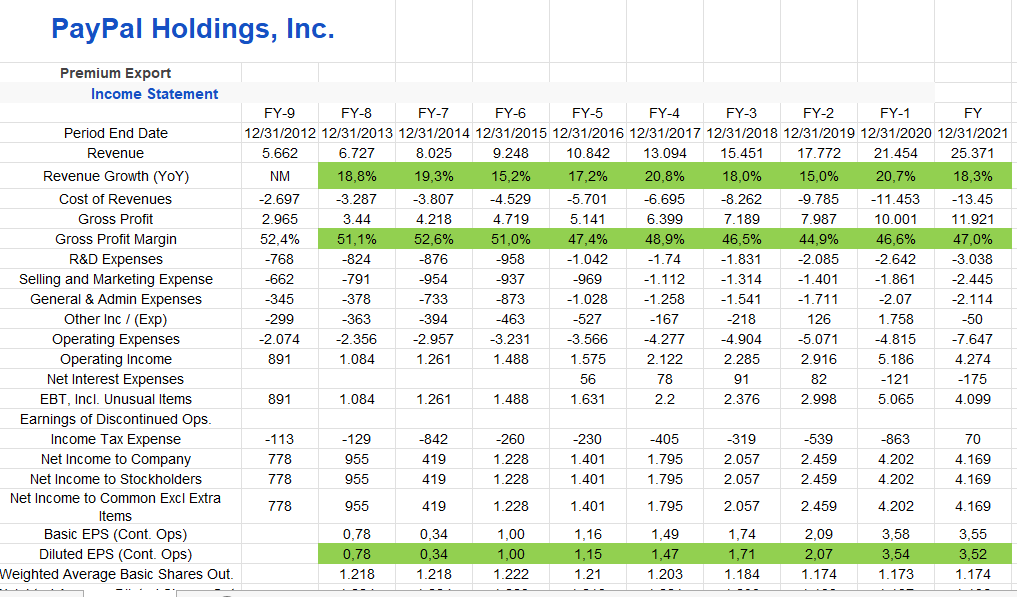
Task: Click the Cost of Revenues label
Action: [x=115, y=199]
